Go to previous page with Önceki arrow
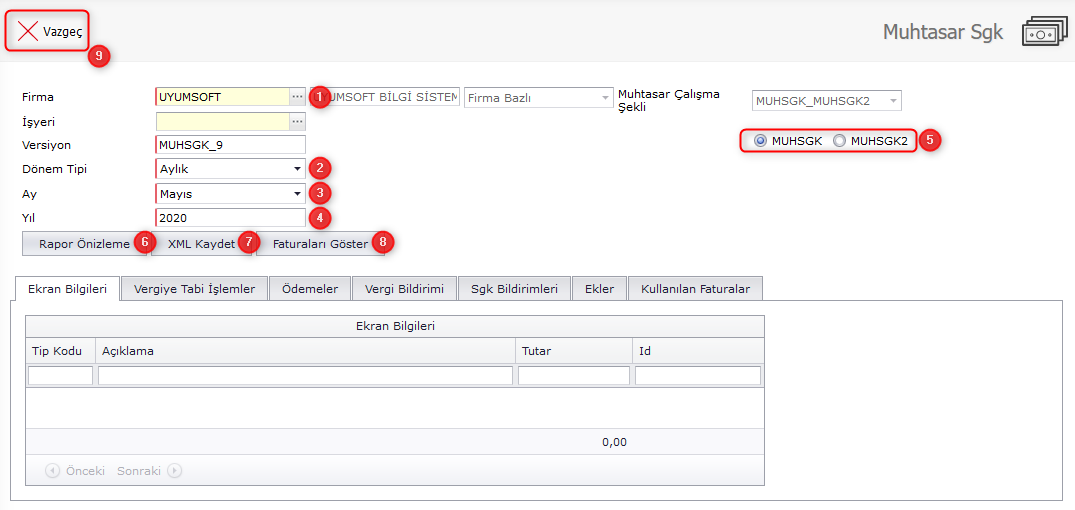Screen dimensions: 1075x510 [x=53, y=470]
